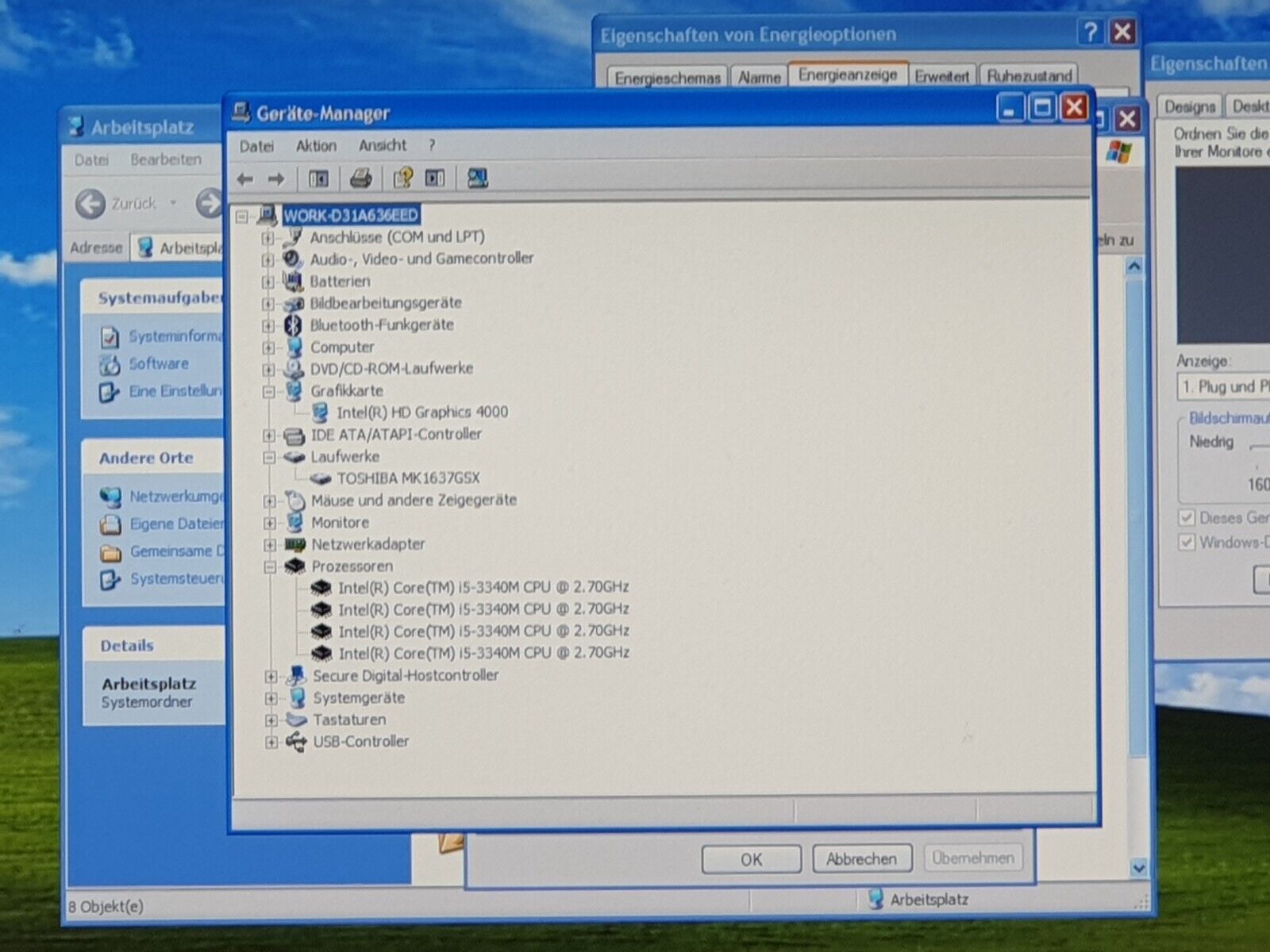Image resolution: width=1270 pixels, height=952 pixels.
Task: Click 'Eine Einstellung' link under Systemaufgaben
Action: [176, 391]
